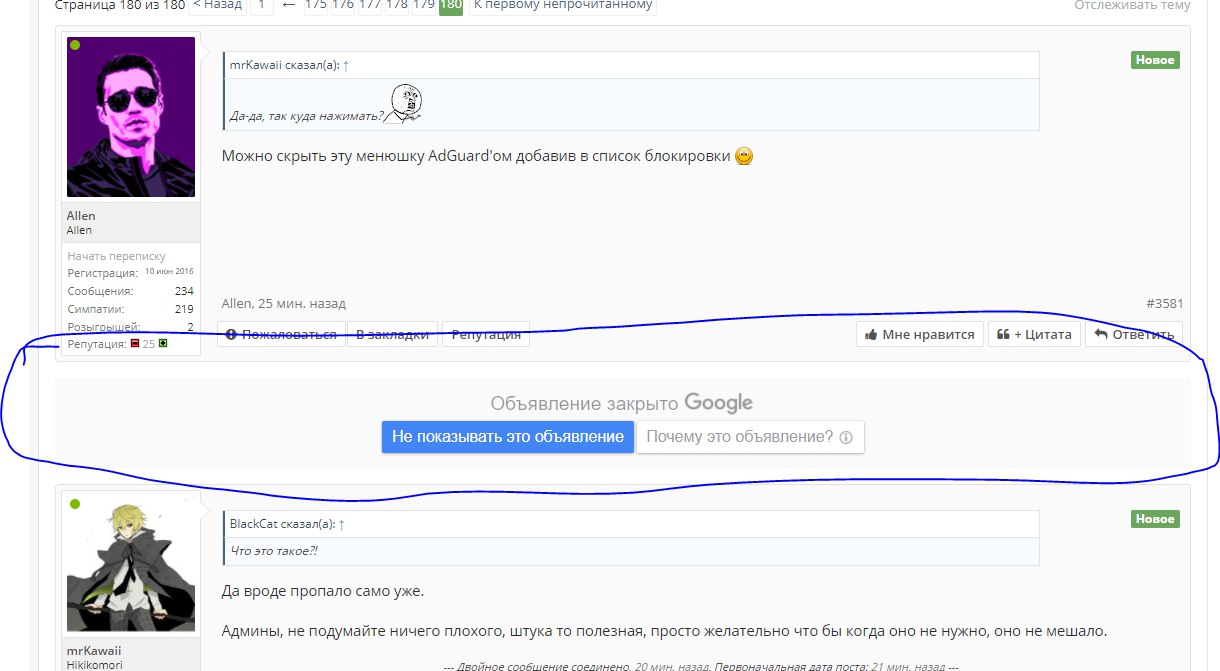Screen dimensions: 1220x671
Task: Reply with the 'Ответить' button
Action: click(1134, 334)
